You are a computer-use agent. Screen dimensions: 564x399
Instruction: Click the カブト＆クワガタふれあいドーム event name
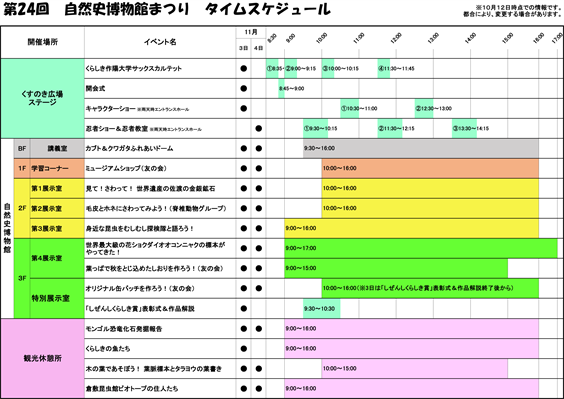coord(129,149)
